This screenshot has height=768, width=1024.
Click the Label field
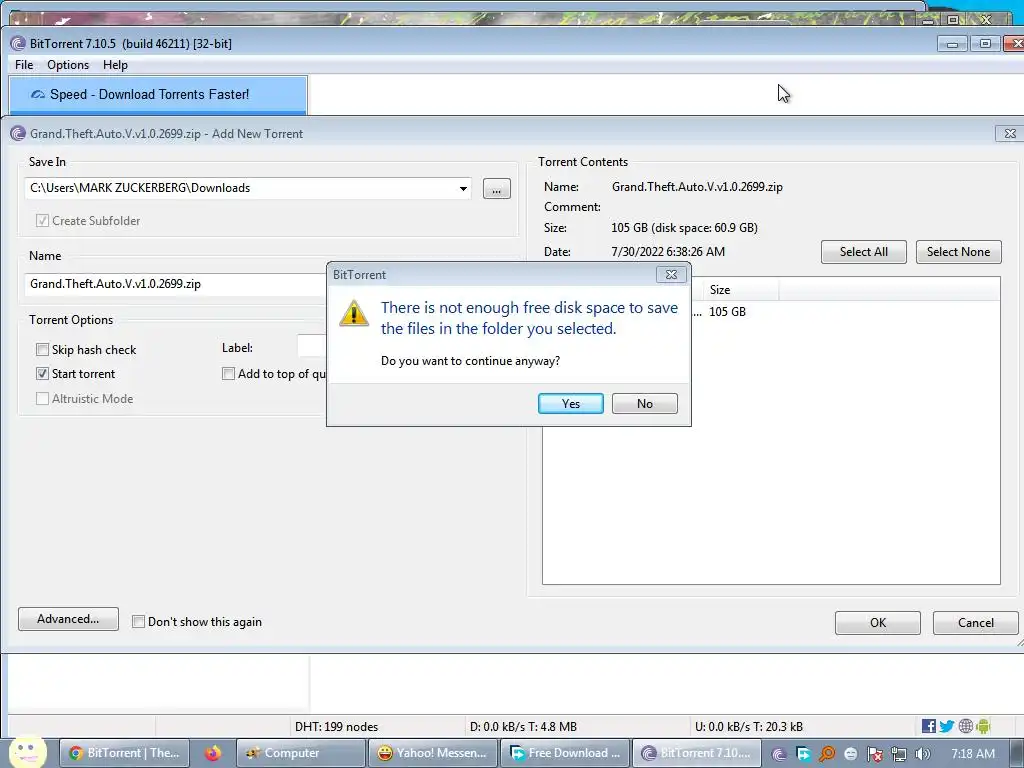[312, 346]
